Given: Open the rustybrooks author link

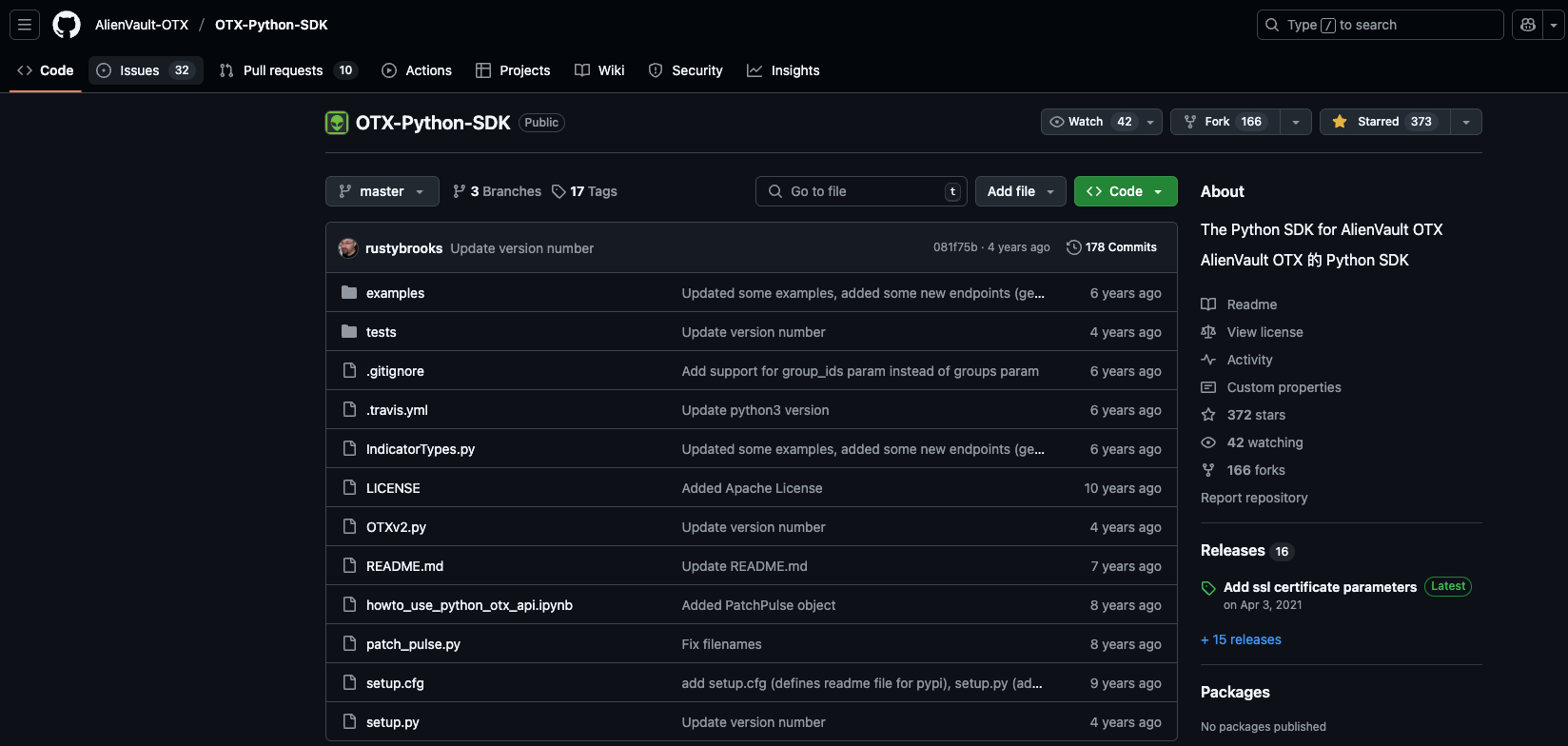Looking at the screenshot, I should (x=403, y=248).
